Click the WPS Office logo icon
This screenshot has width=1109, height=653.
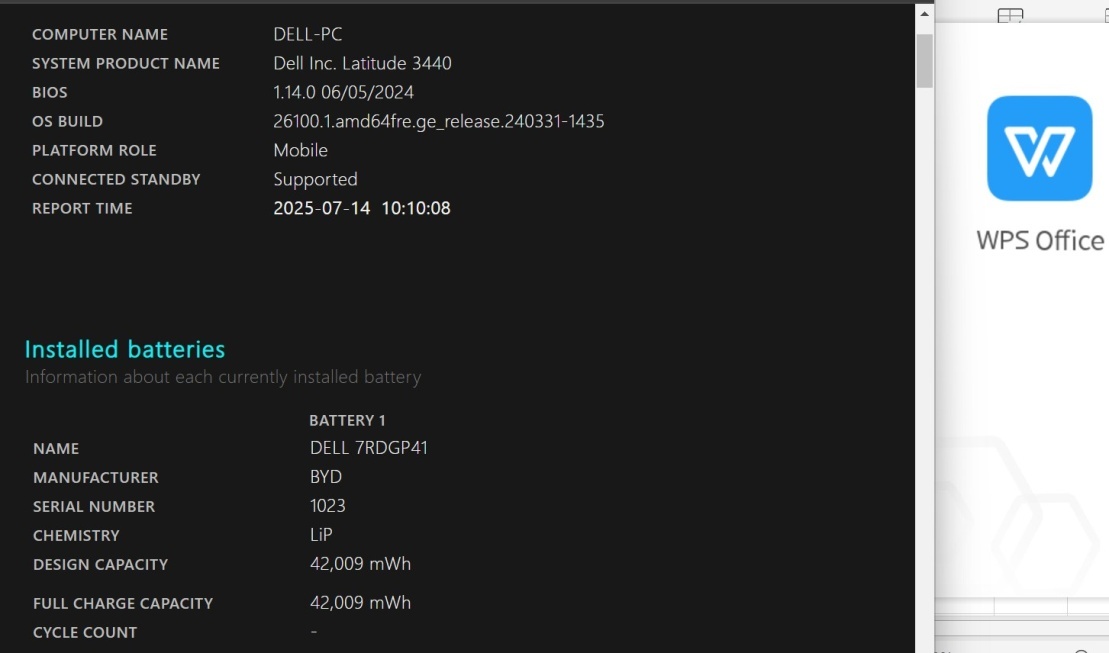(x=1039, y=149)
